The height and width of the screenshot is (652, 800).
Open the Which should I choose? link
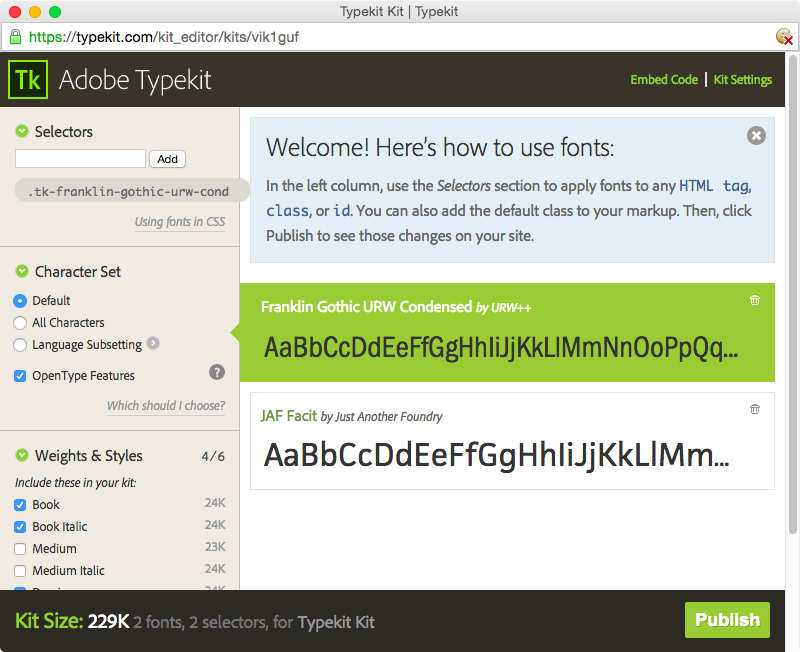coord(166,406)
